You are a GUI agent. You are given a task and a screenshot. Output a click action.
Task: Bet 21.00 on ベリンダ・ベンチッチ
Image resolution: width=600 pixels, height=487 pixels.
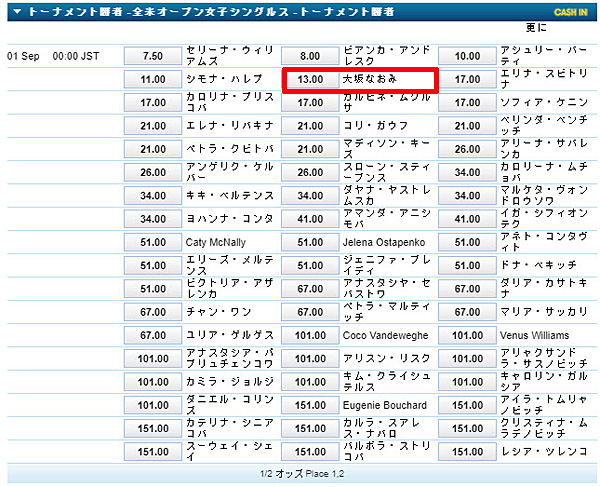click(x=467, y=126)
